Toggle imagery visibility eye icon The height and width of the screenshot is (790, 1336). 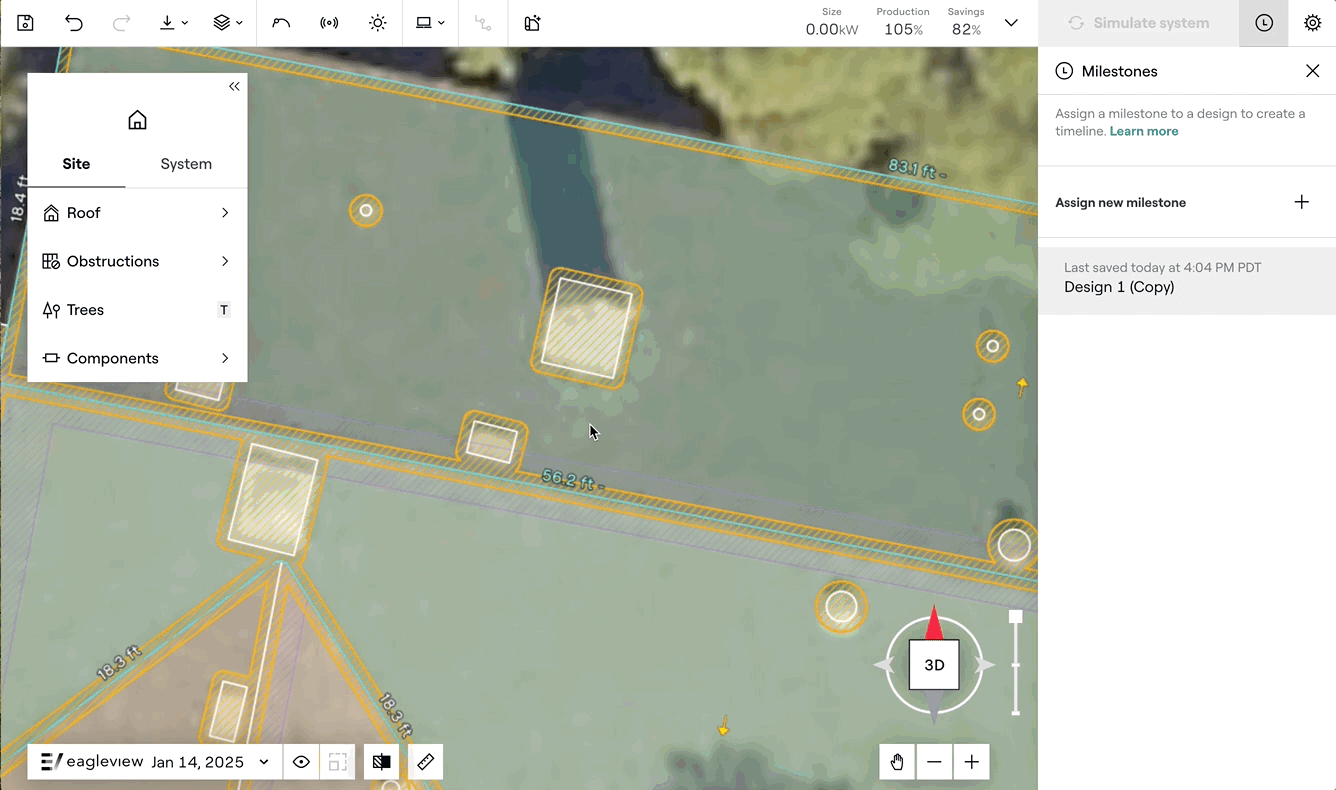click(x=301, y=762)
